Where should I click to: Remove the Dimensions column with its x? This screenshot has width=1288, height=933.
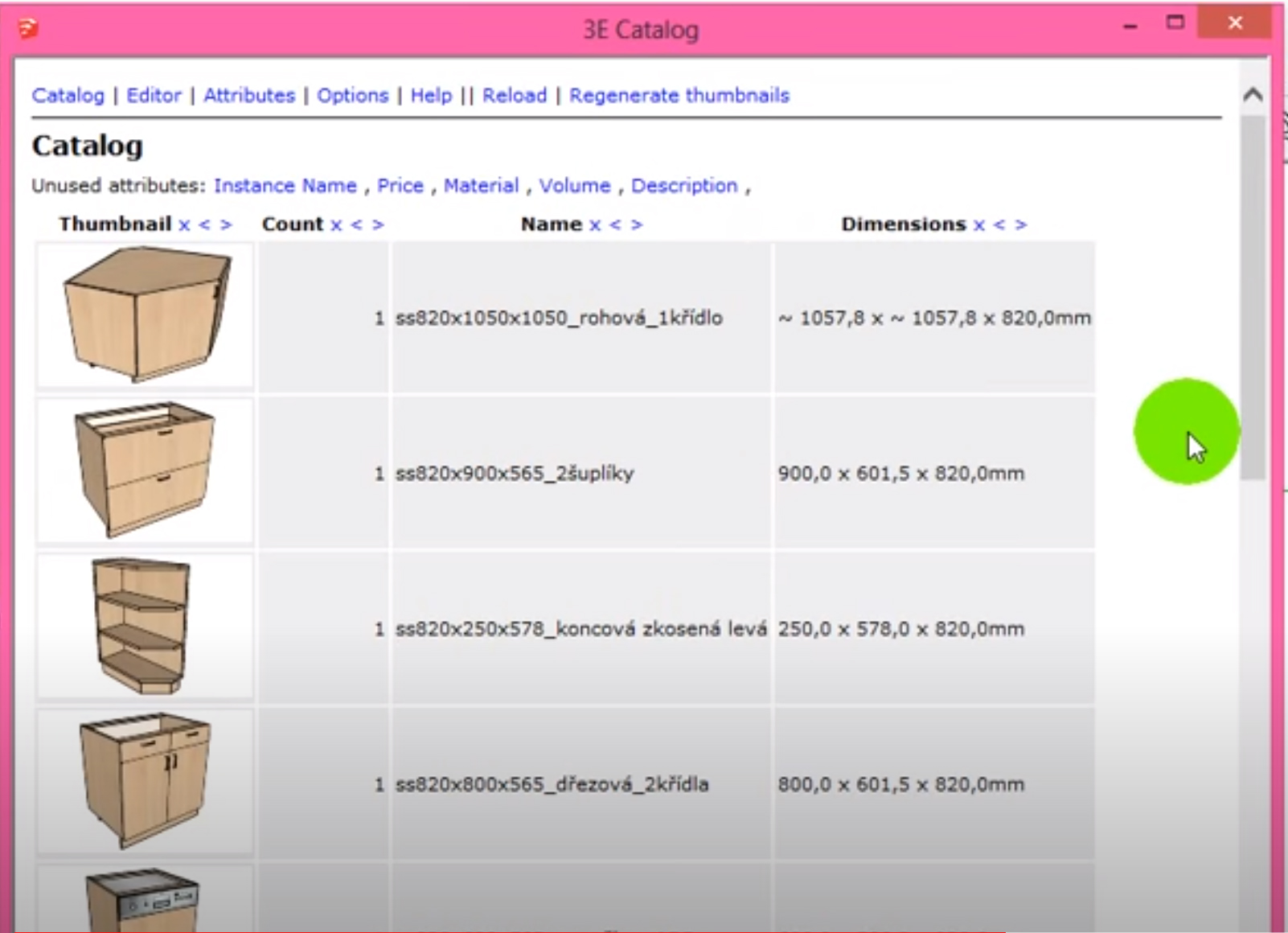978,225
